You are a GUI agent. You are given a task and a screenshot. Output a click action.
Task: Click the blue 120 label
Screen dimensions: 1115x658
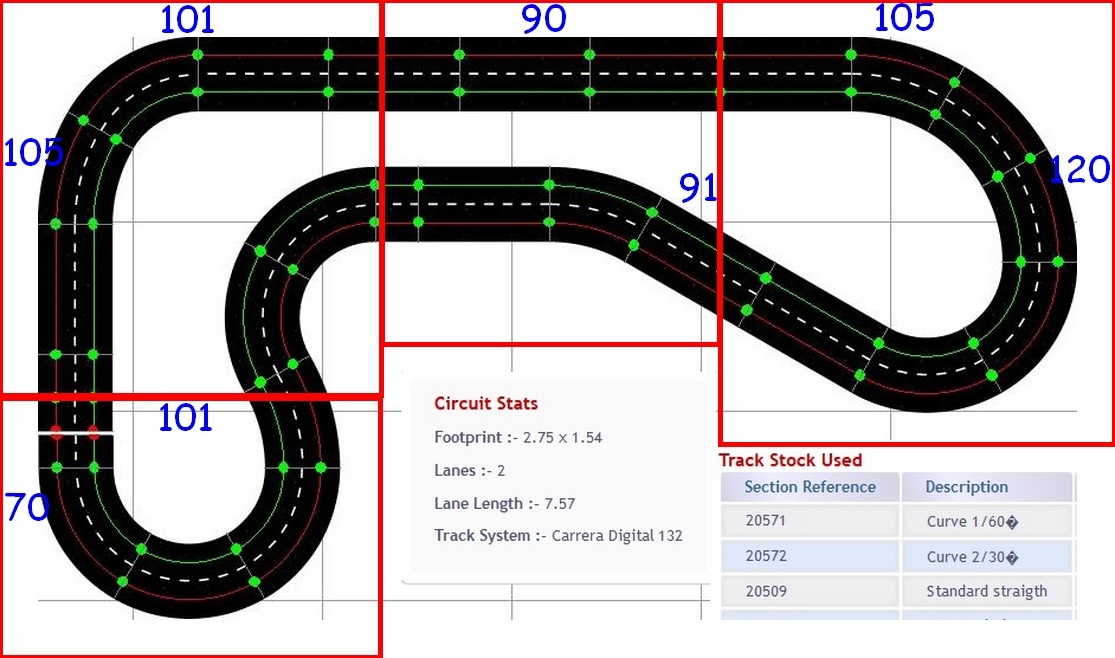[x=1080, y=170]
